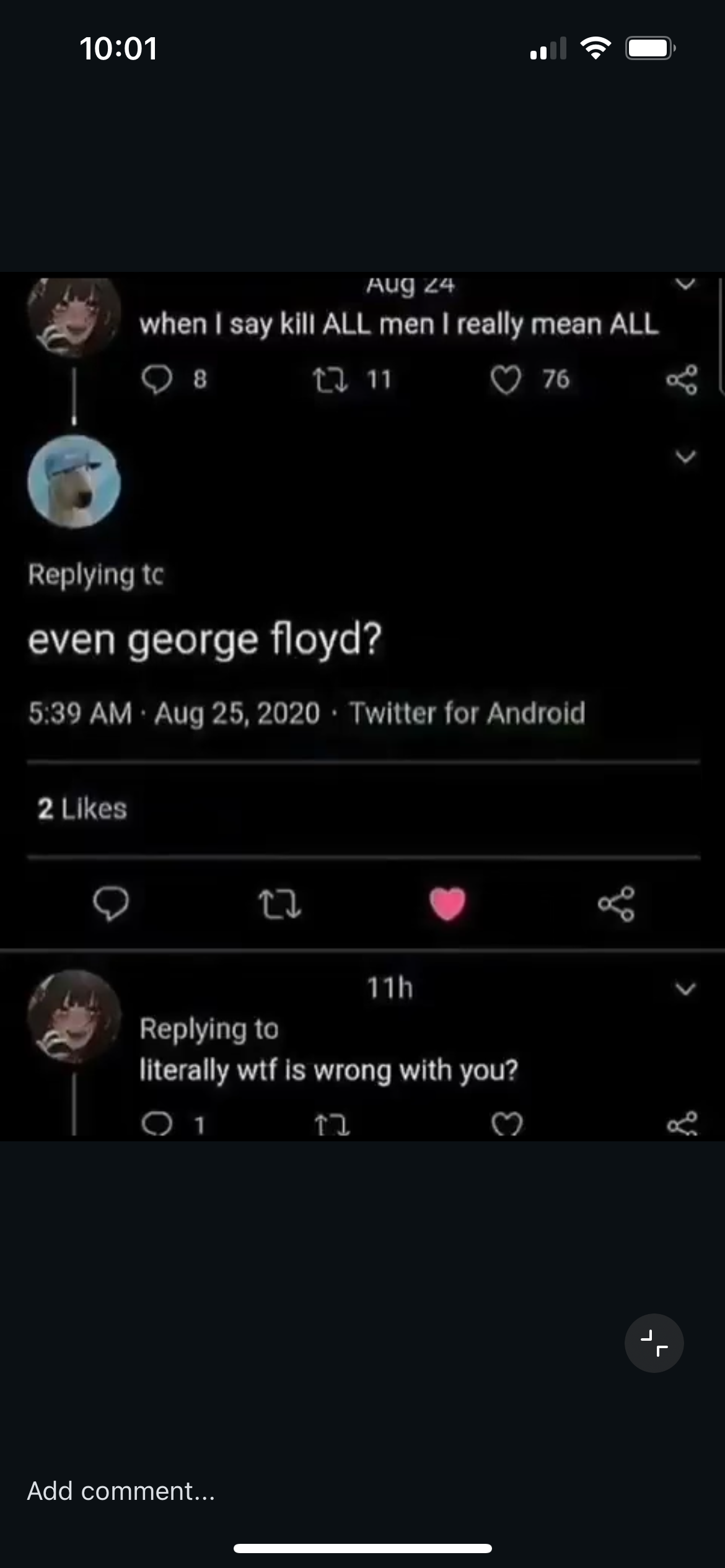Expand options chevron on the top tweet
Image resolution: width=725 pixels, height=1568 pixels.
click(685, 285)
